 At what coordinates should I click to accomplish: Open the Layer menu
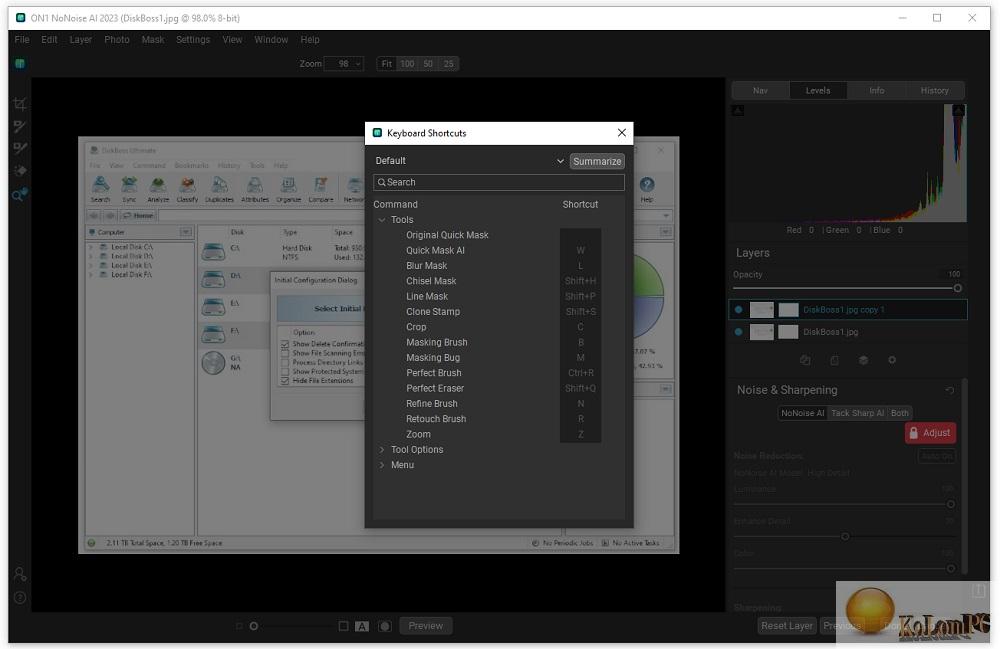pos(80,40)
